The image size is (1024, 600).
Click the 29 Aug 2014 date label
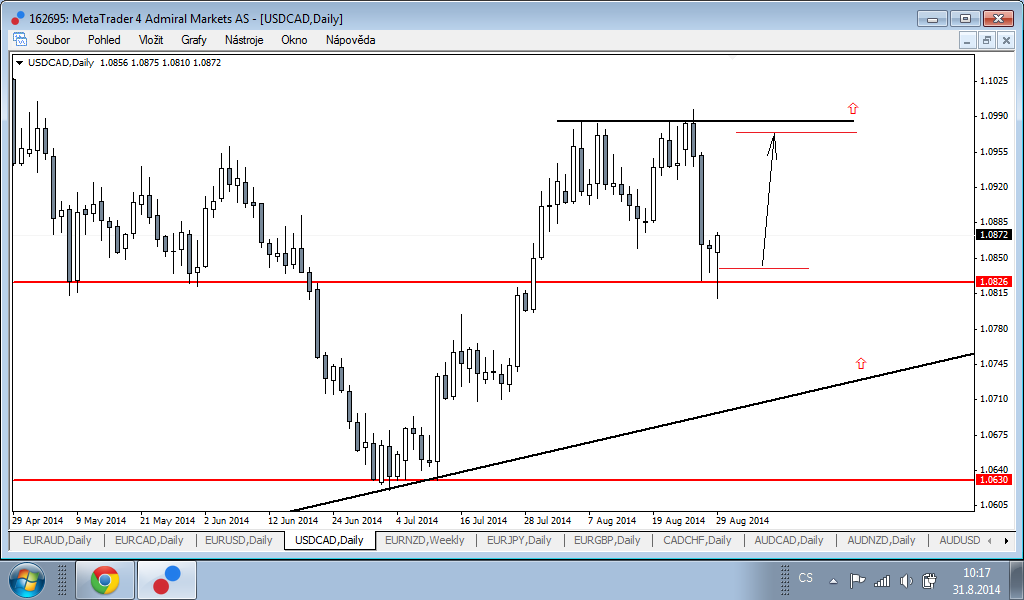[743, 520]
